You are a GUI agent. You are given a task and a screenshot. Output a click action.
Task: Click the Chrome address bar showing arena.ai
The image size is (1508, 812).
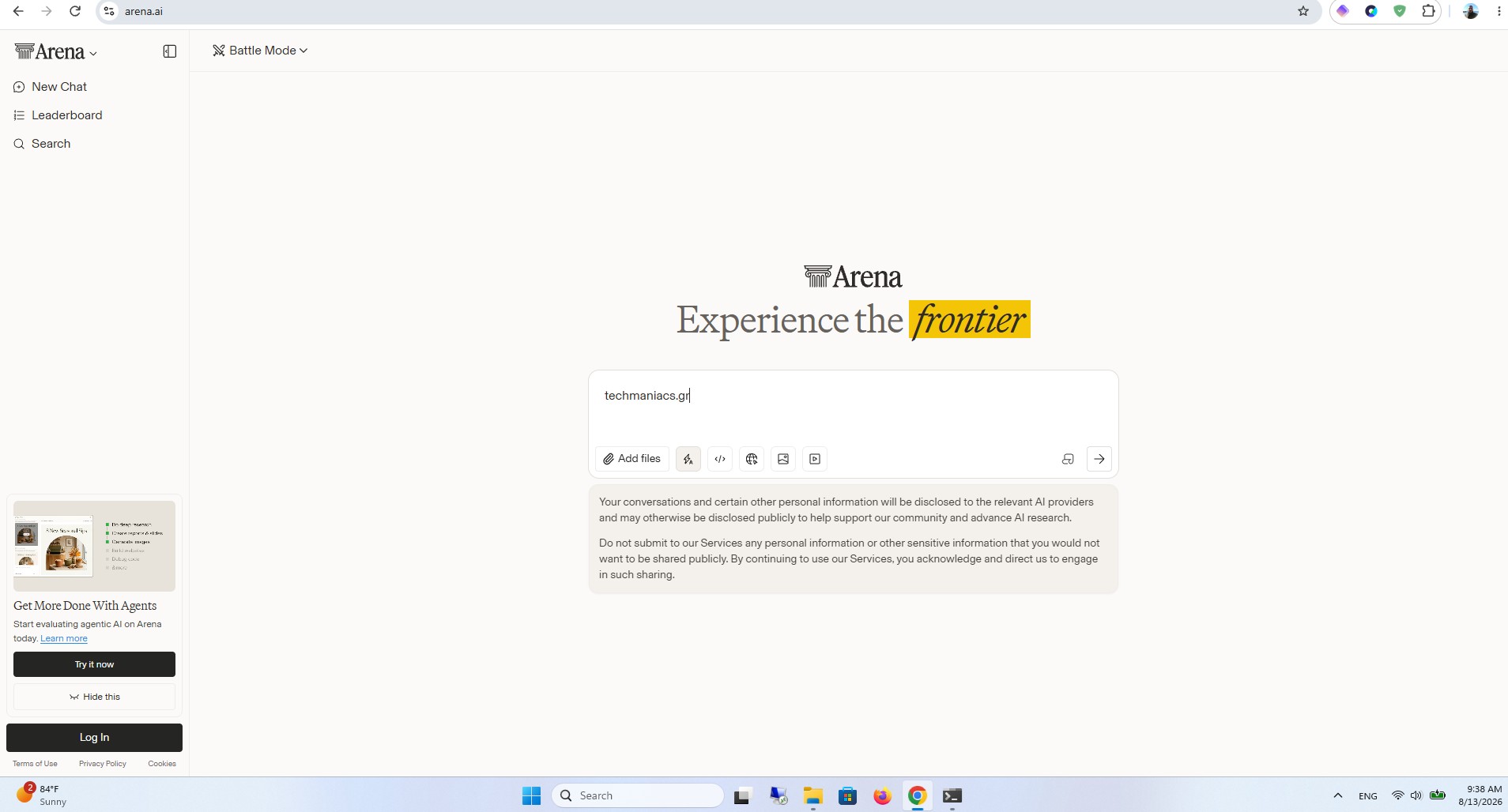(x=707, y=11)
